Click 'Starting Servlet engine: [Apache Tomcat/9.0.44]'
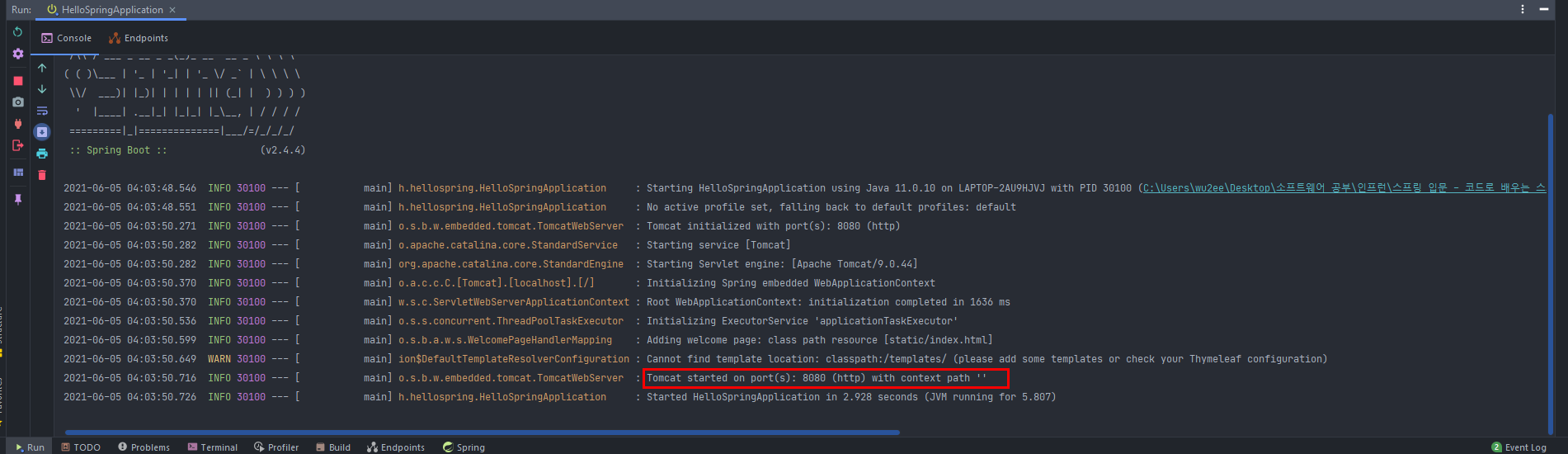1568x454 pixels. tap(782, 264)
